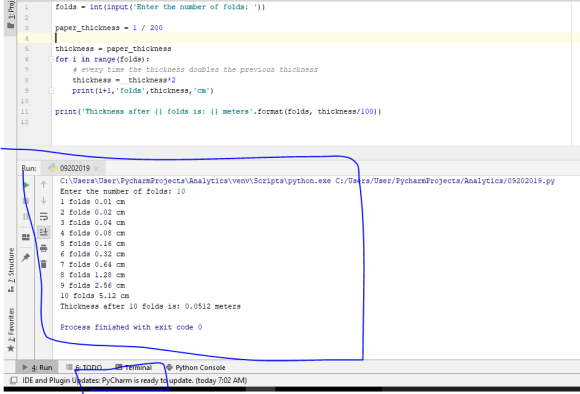The height and width of the screenshot is (394, 580).
Task: Click the '6 folds 0.32 cm' output line
Action: (92, 254)
